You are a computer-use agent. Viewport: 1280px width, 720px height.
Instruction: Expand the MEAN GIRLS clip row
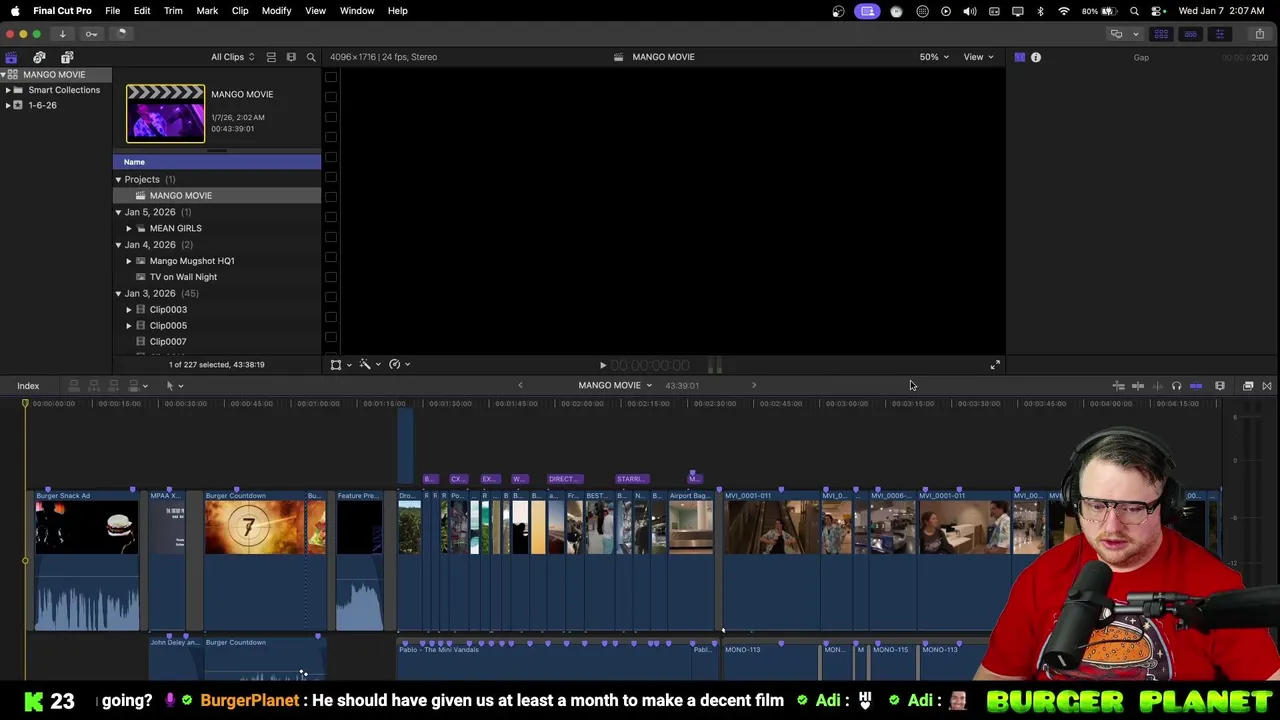[x=128, y=229]
